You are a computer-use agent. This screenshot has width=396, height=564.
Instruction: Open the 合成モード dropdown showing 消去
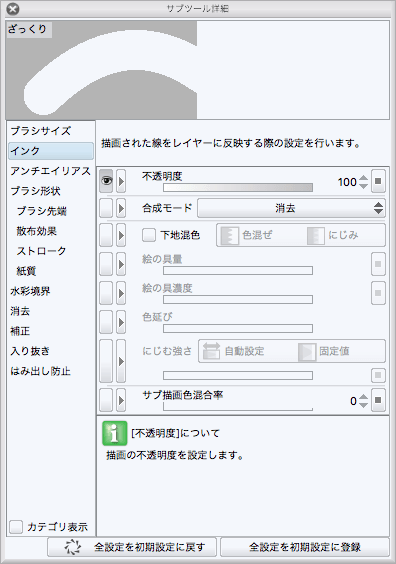(291, 208)
